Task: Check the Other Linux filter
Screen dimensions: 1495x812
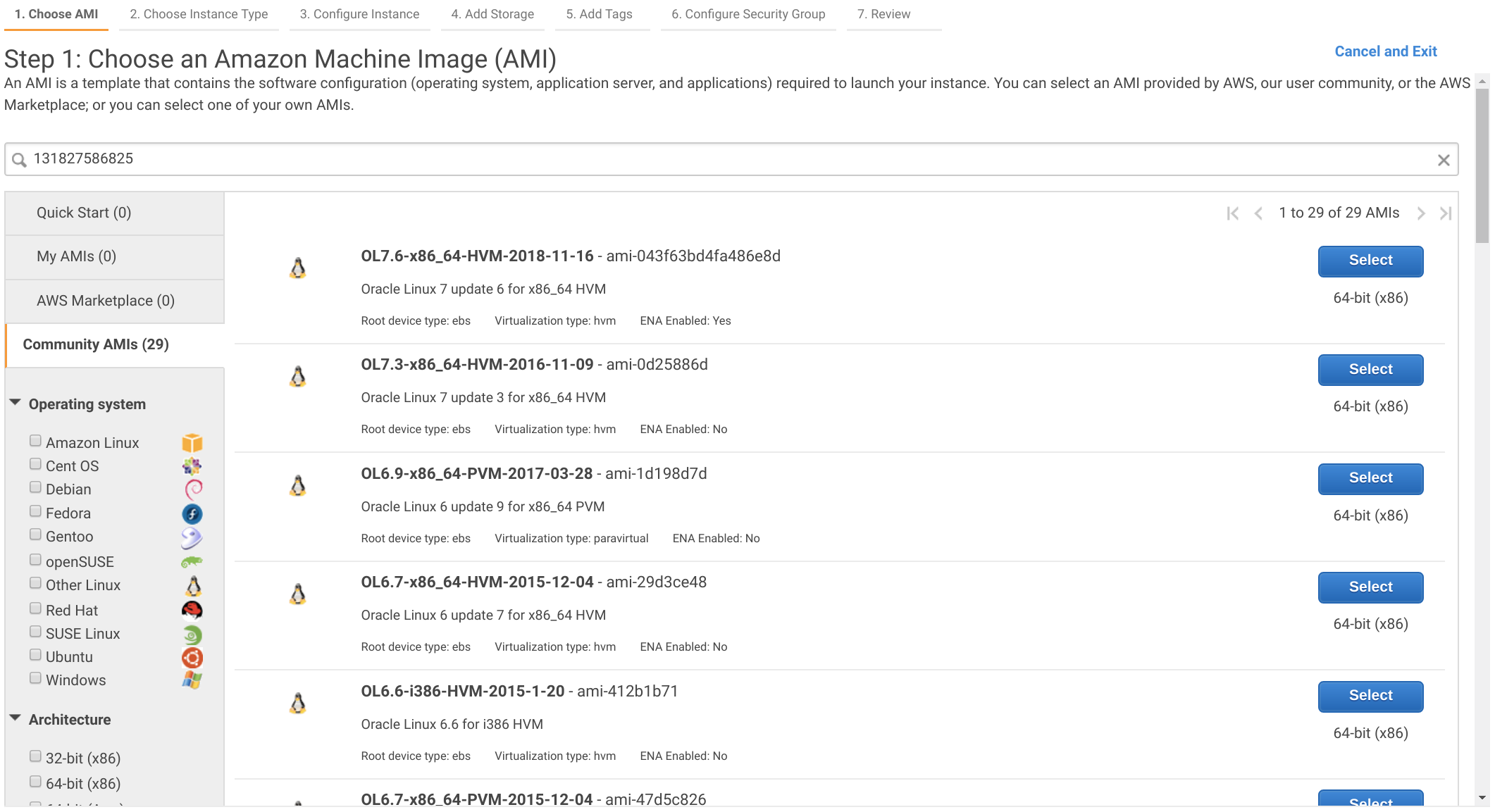Action: click(35, 583)
